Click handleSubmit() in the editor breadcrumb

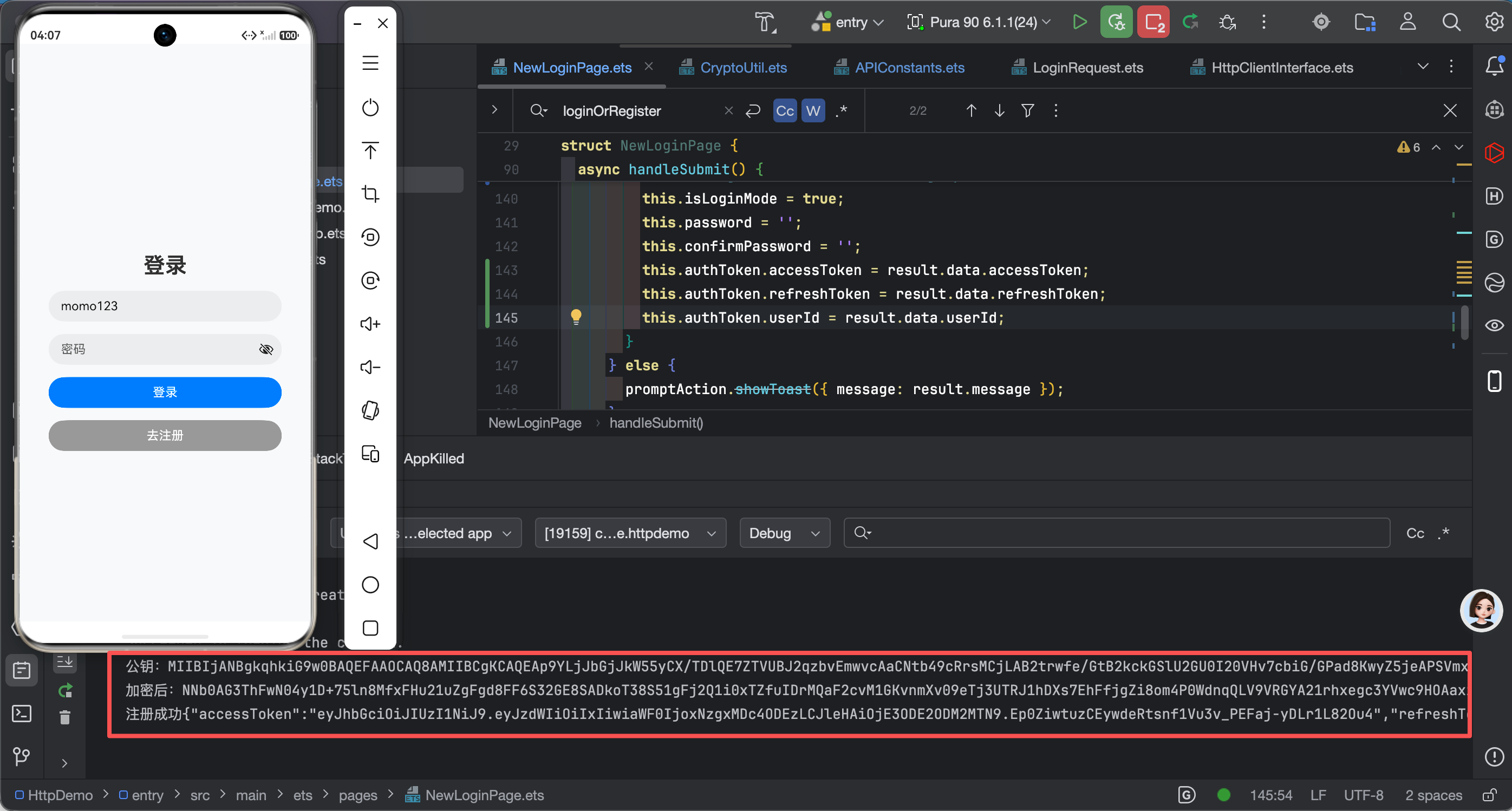656,422
